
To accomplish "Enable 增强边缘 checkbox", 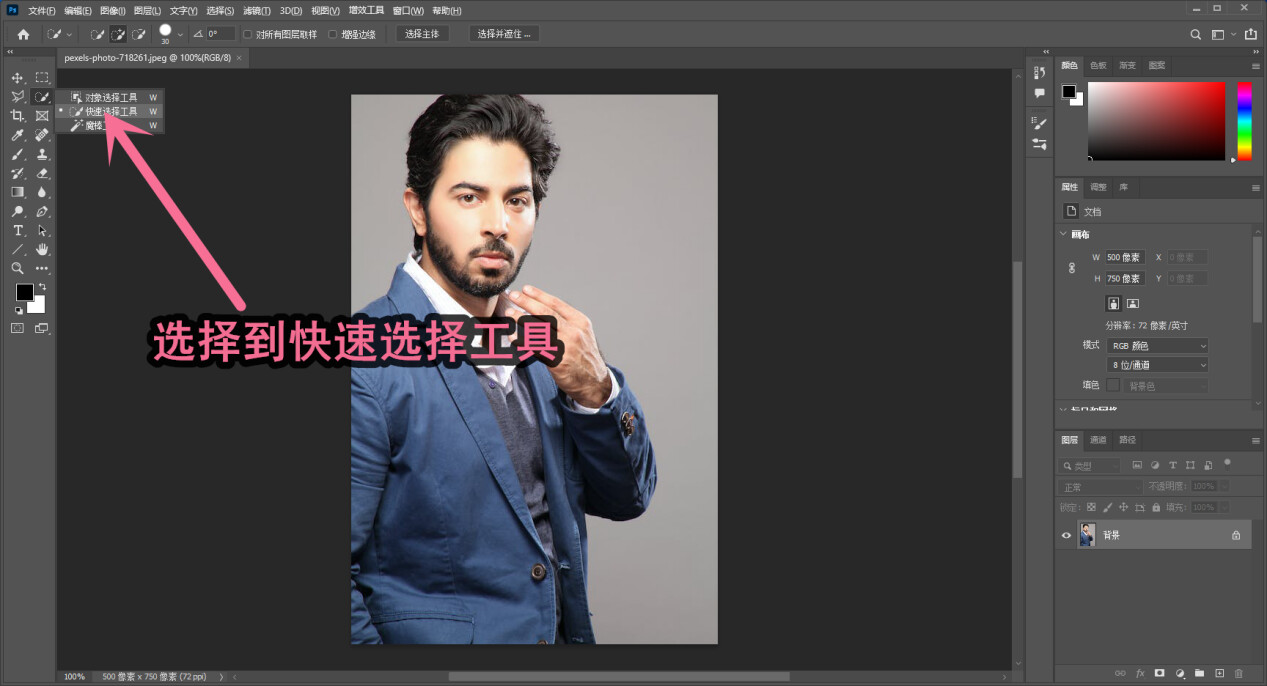I will click(x=333, y=34).
